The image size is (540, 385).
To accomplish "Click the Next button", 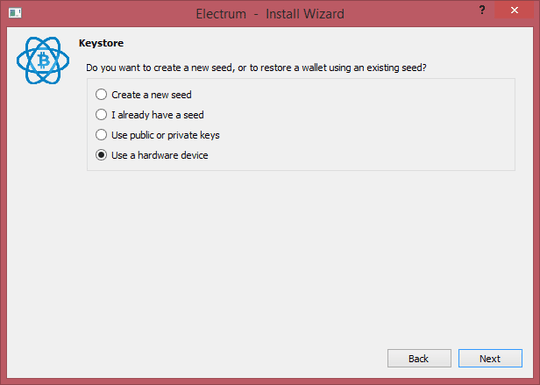I will (490, 358).
